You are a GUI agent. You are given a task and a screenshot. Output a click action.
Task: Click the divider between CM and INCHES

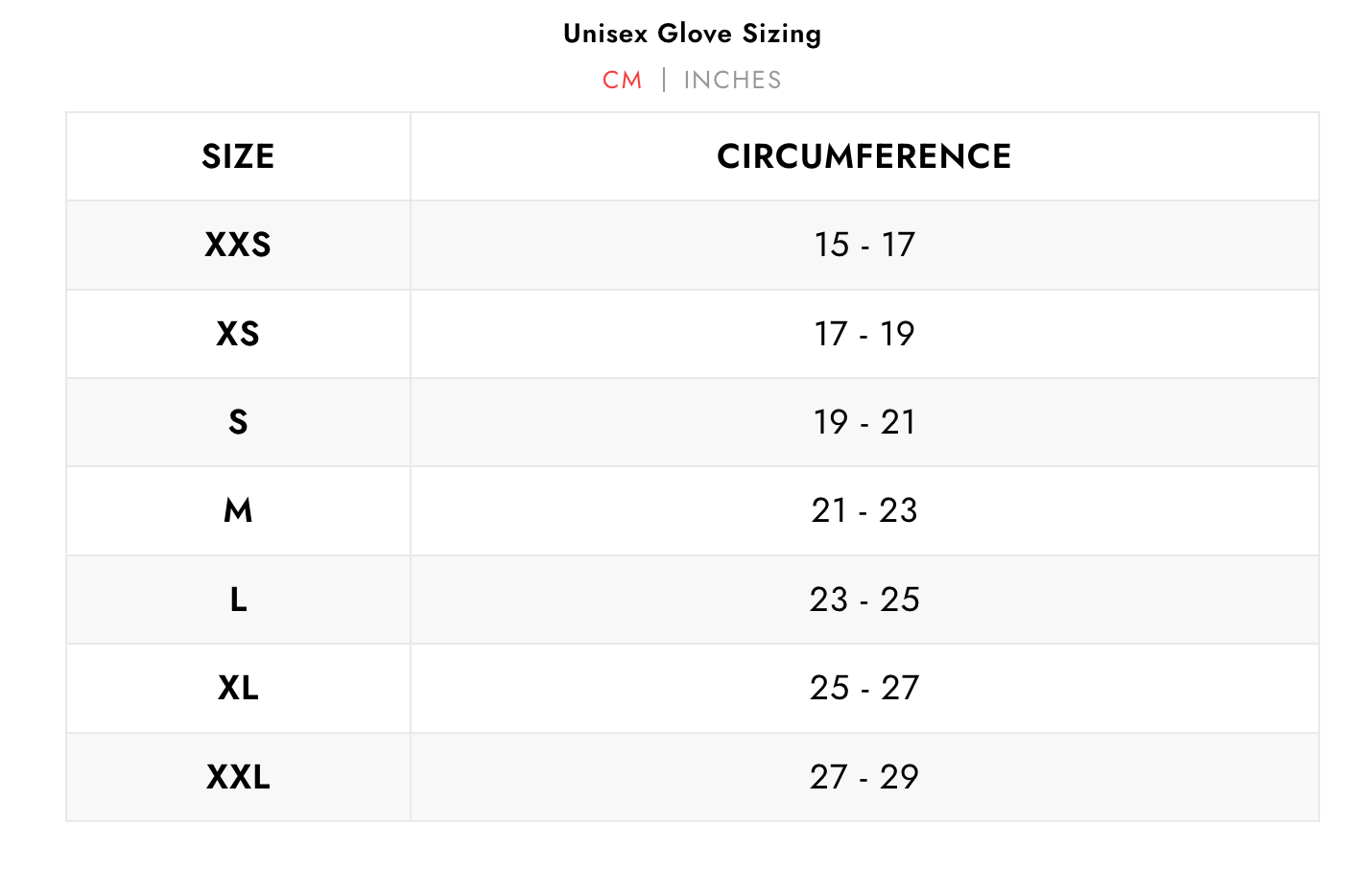[x=664, y=80]
